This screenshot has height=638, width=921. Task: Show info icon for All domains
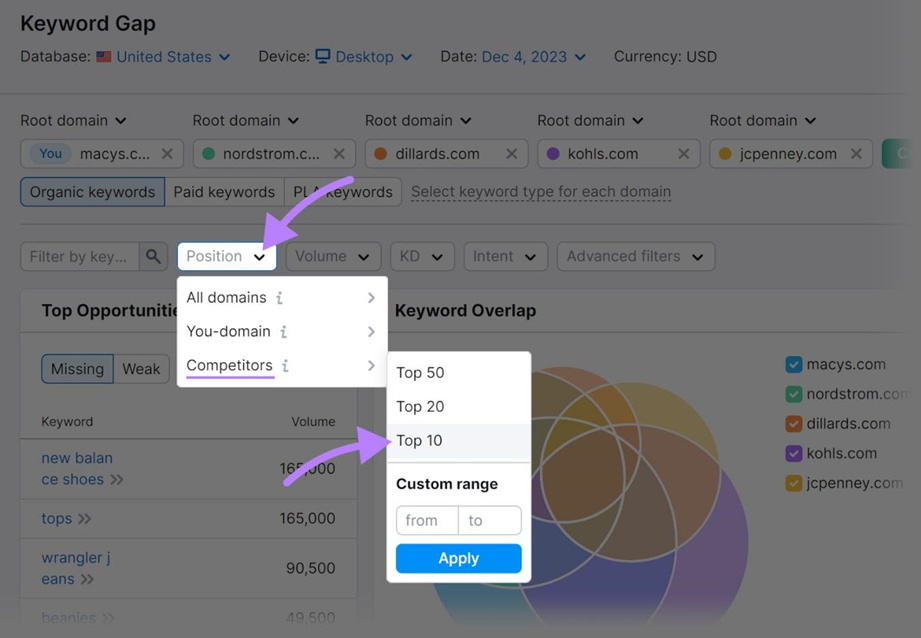tap(279, 298)
